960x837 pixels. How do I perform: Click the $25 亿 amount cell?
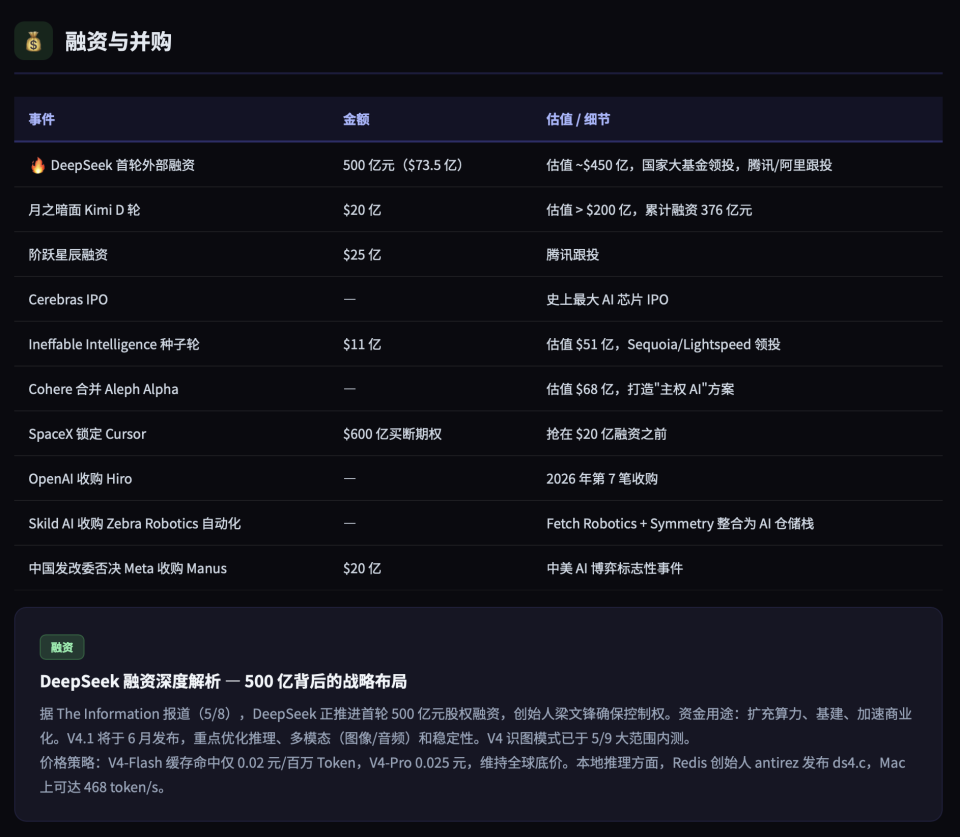pos(362,255)
